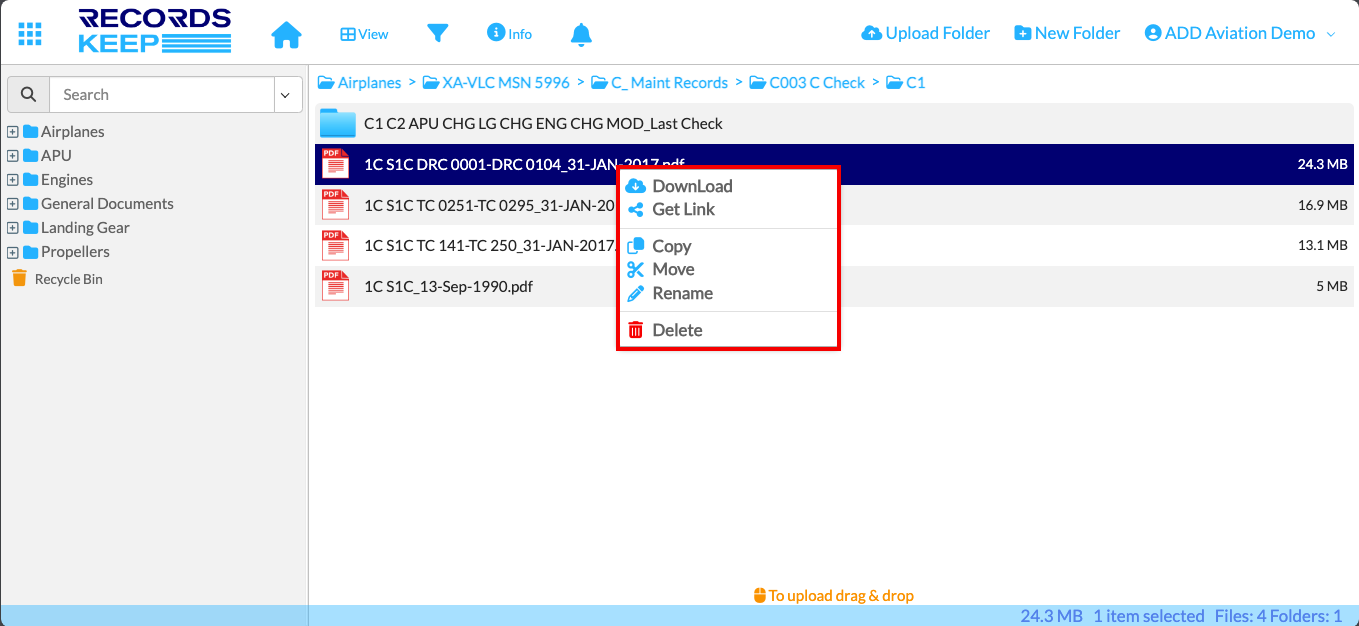This screenshot has width=1359, height=626.
Task: Open the apps grid menu icon
Action: [30, 33]
